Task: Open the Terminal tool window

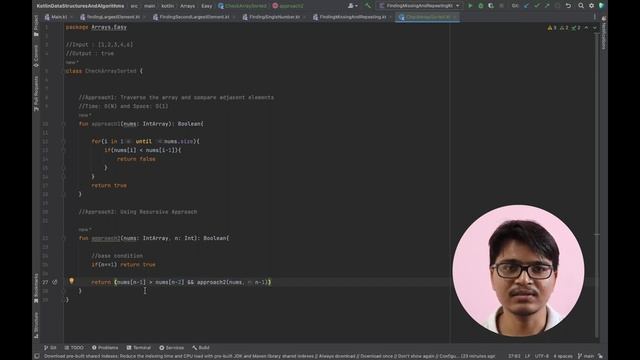Action: 139,348
